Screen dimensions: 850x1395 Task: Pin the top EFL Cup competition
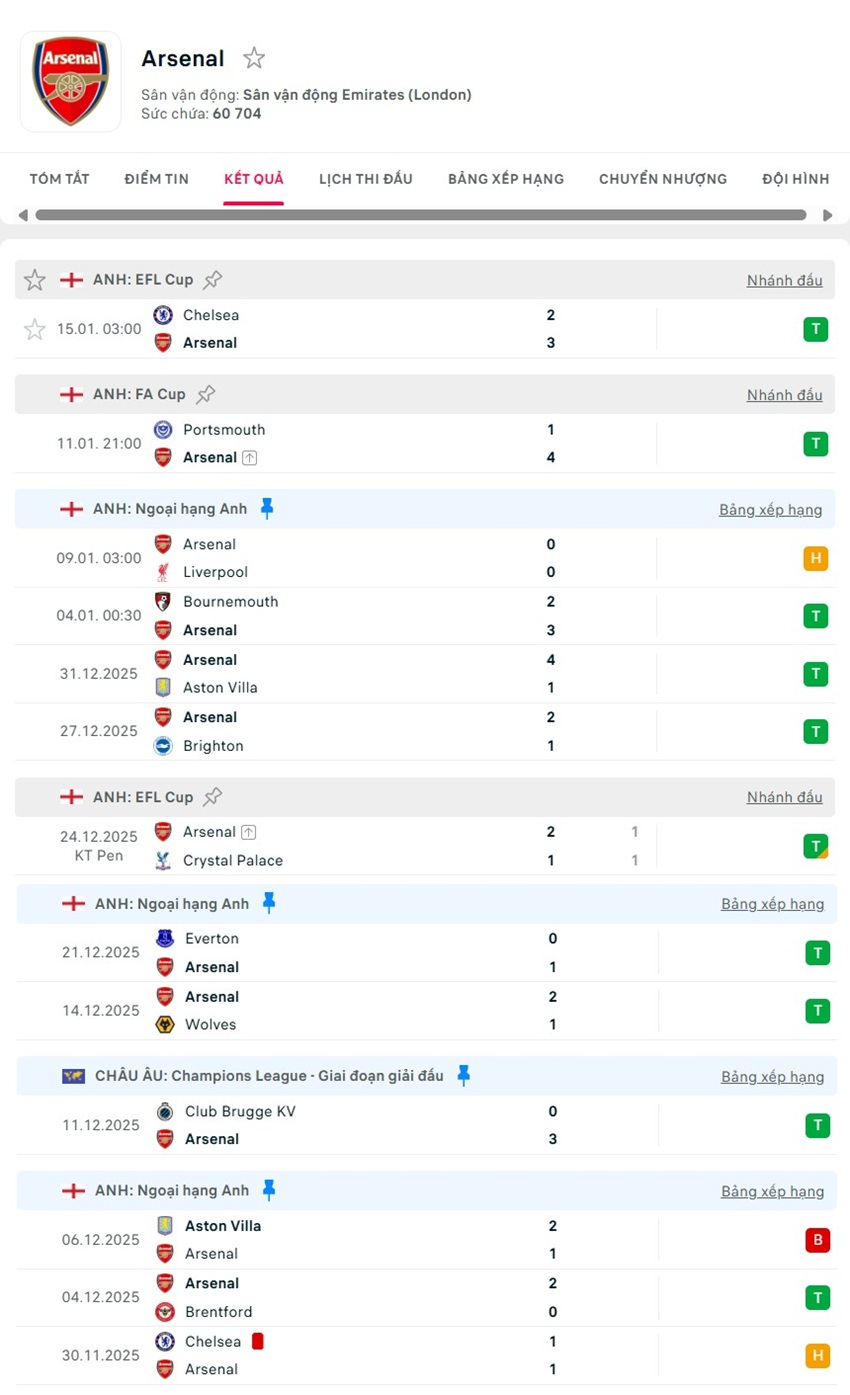coord(213,280)
